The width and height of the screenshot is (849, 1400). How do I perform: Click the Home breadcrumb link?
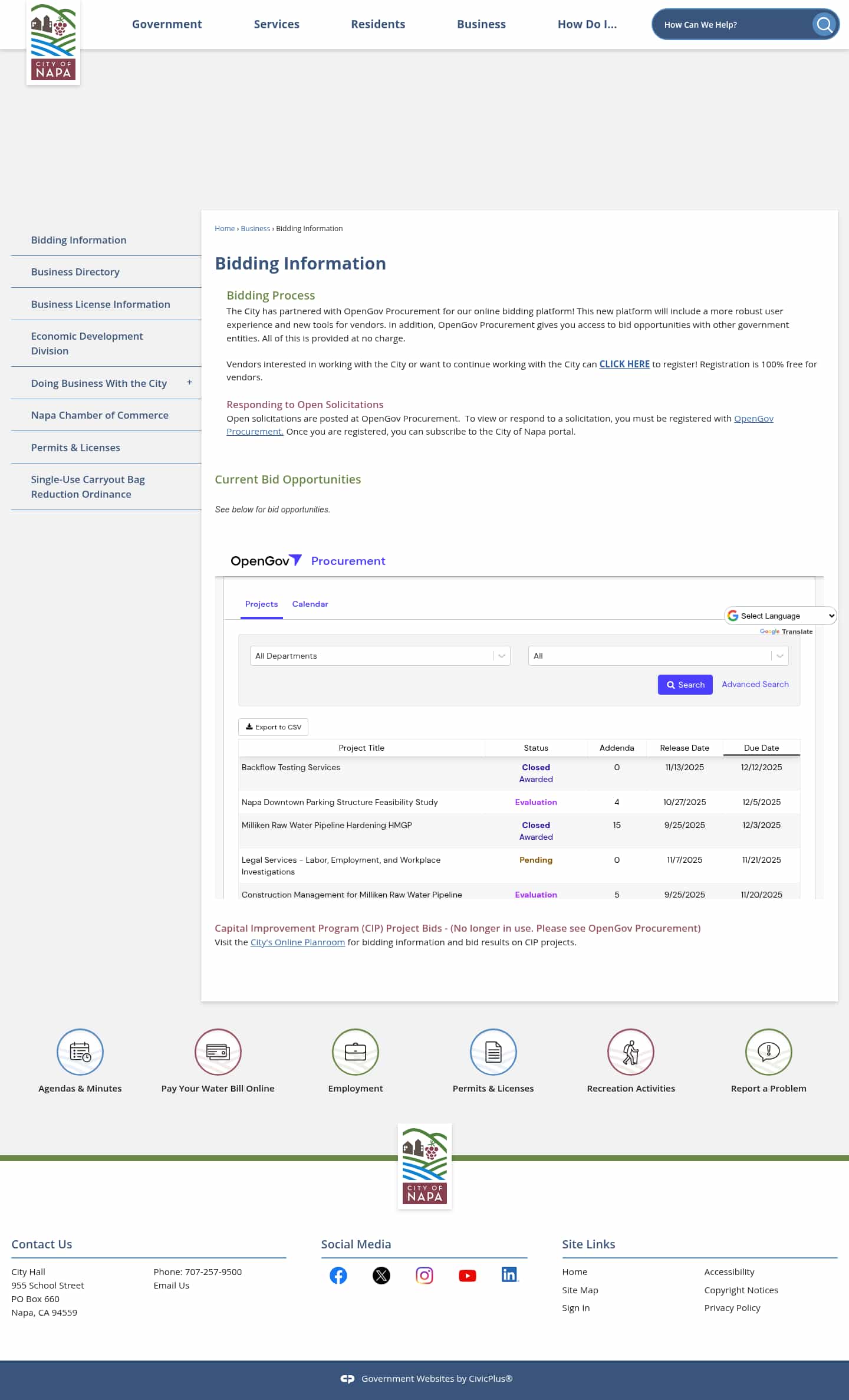(225, 229)
